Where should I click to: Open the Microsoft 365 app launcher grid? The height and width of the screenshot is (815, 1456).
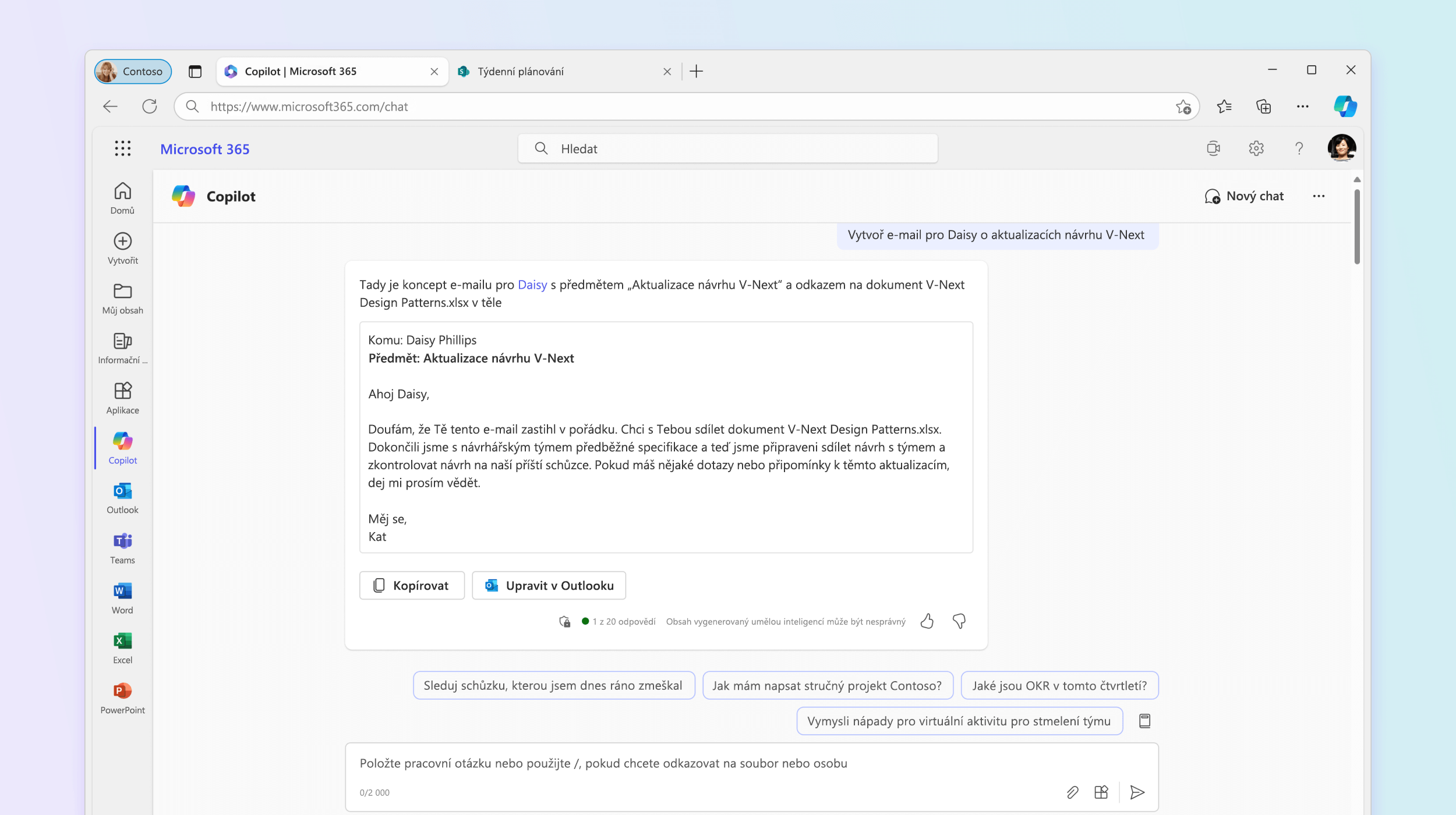pyautogui.click(x=122, y=148)
